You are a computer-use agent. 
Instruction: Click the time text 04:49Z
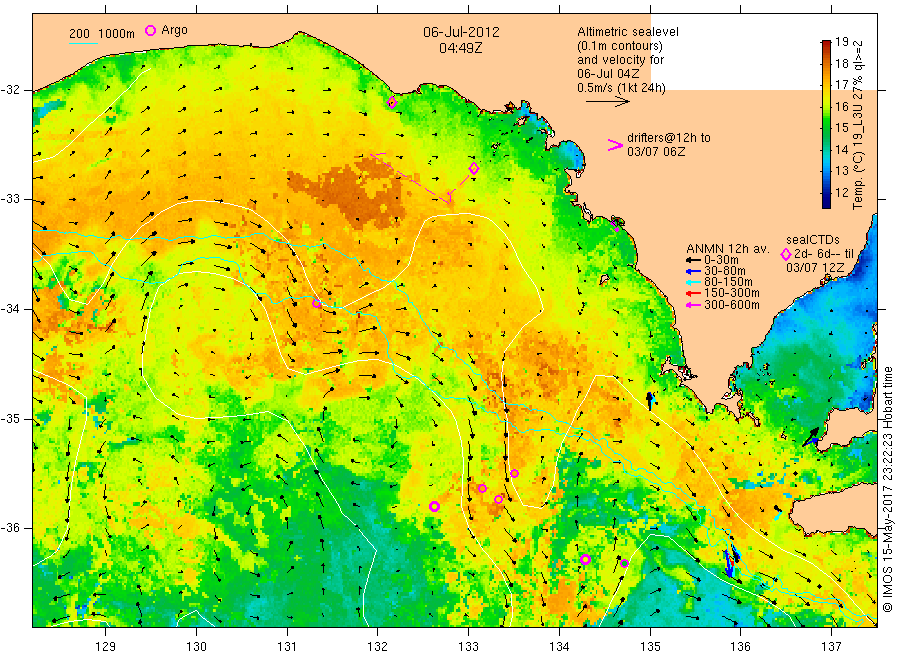pyautogui.click(x=461, y=48)
